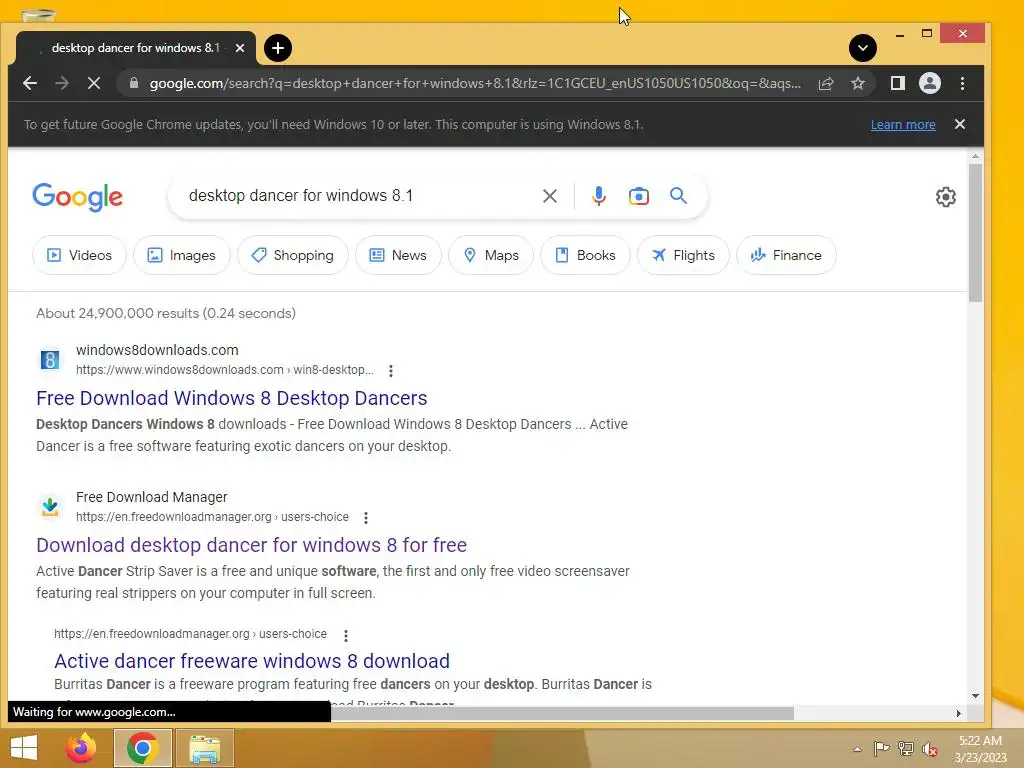Open Free Download Windows 8 Desktop Dancers

pos(232,398)
